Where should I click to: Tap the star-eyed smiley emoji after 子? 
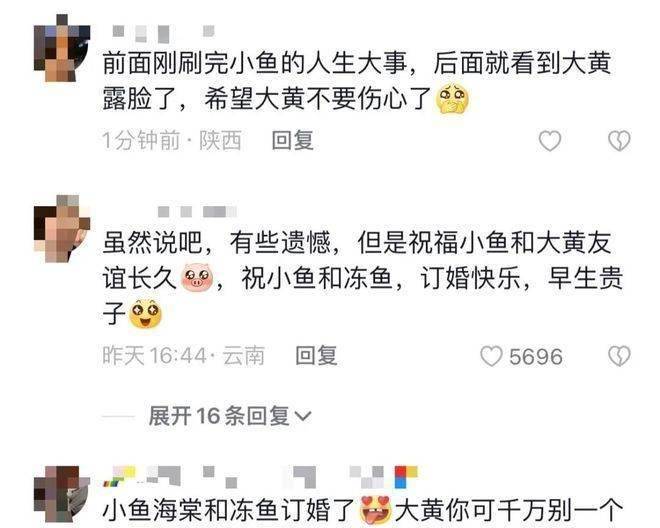(145, 314)
